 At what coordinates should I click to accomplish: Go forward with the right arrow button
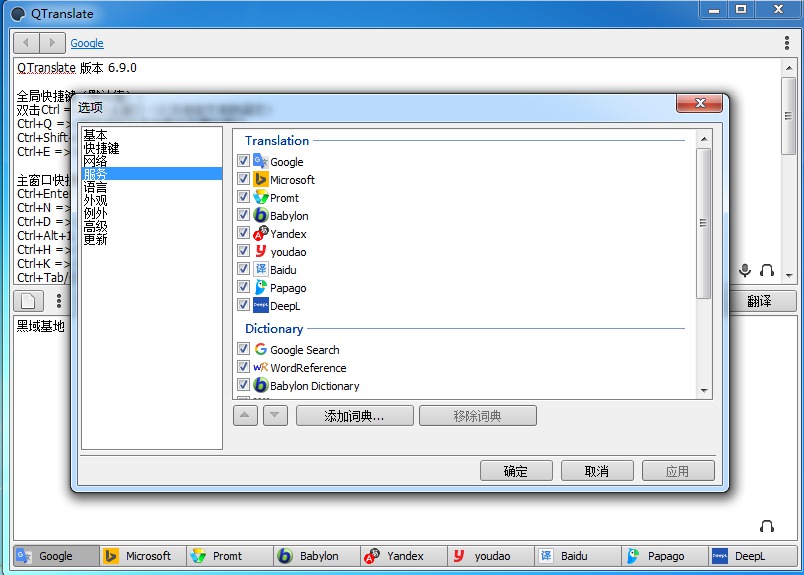pos(52,43)
